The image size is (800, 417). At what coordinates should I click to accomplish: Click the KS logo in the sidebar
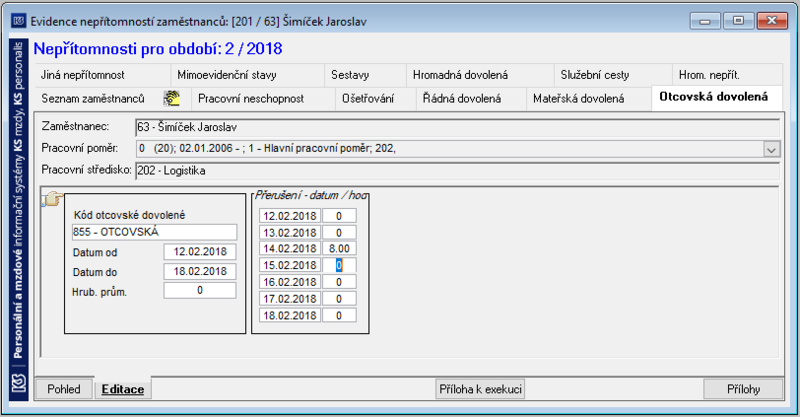[x=19, y=383]
